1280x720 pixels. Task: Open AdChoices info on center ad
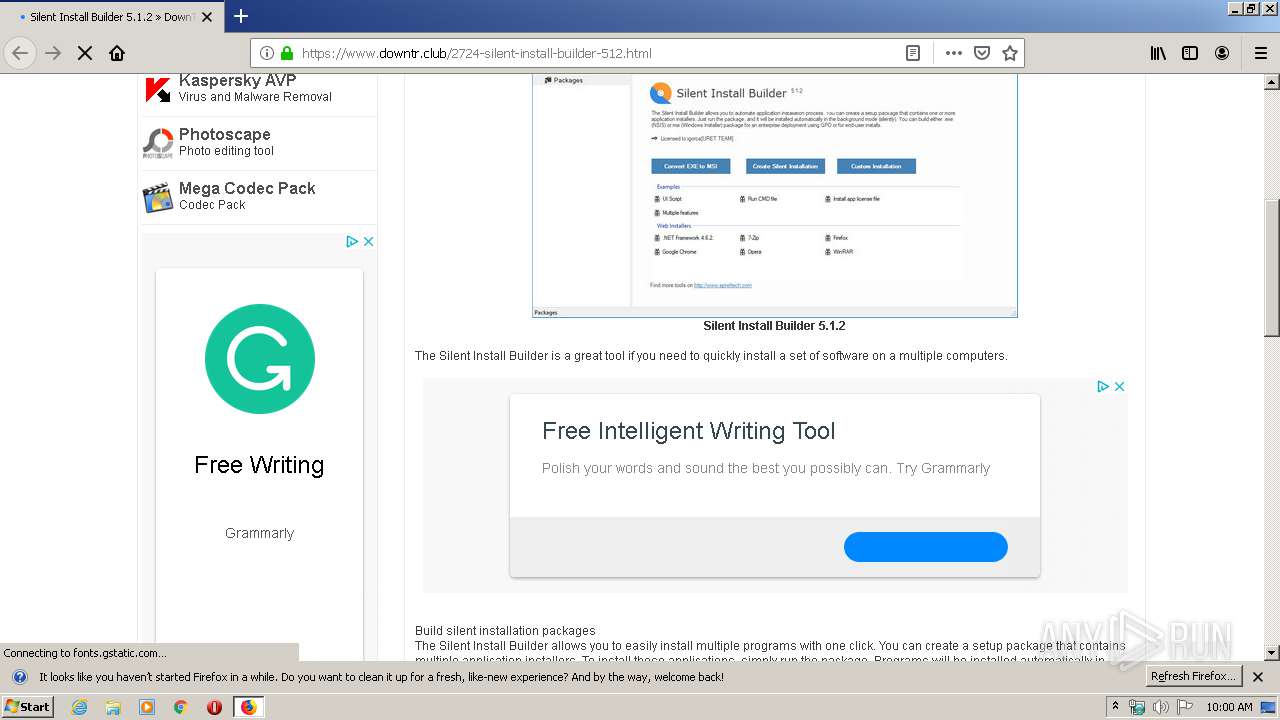1103,386
